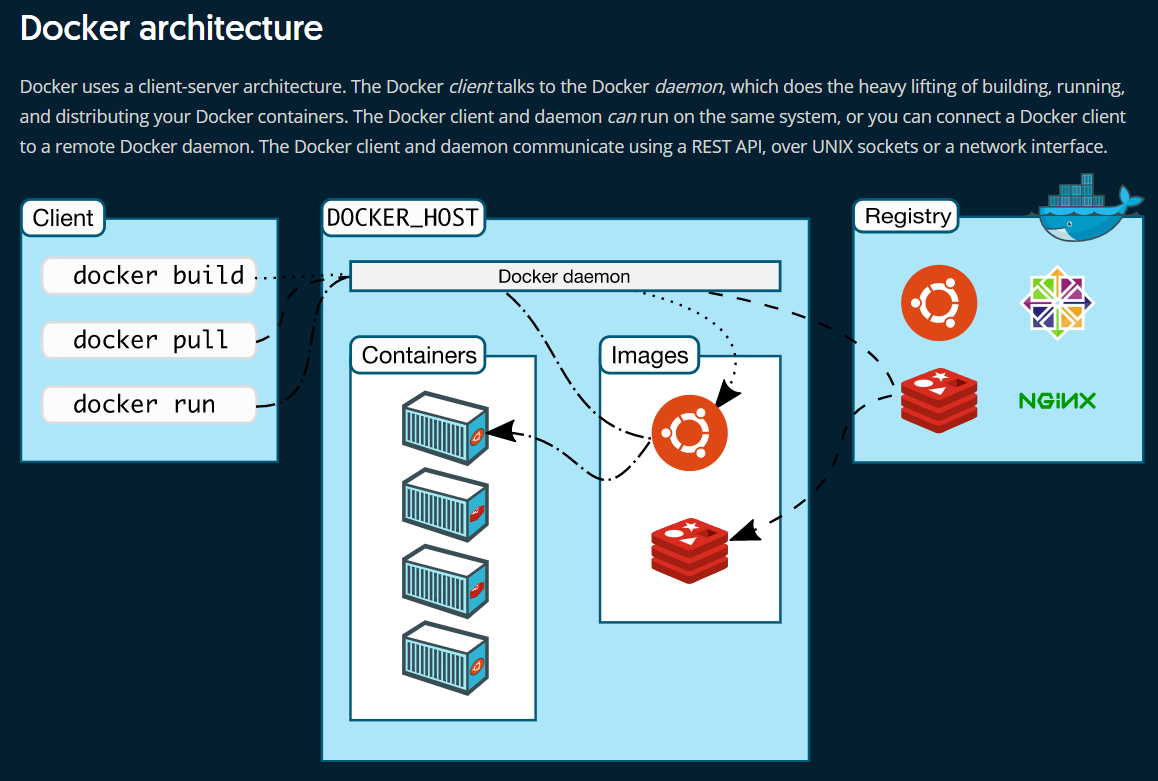The image size is (1158, 781).
Task: Select the Images section label
Action: pyautogui.click(x=648, y=354)
